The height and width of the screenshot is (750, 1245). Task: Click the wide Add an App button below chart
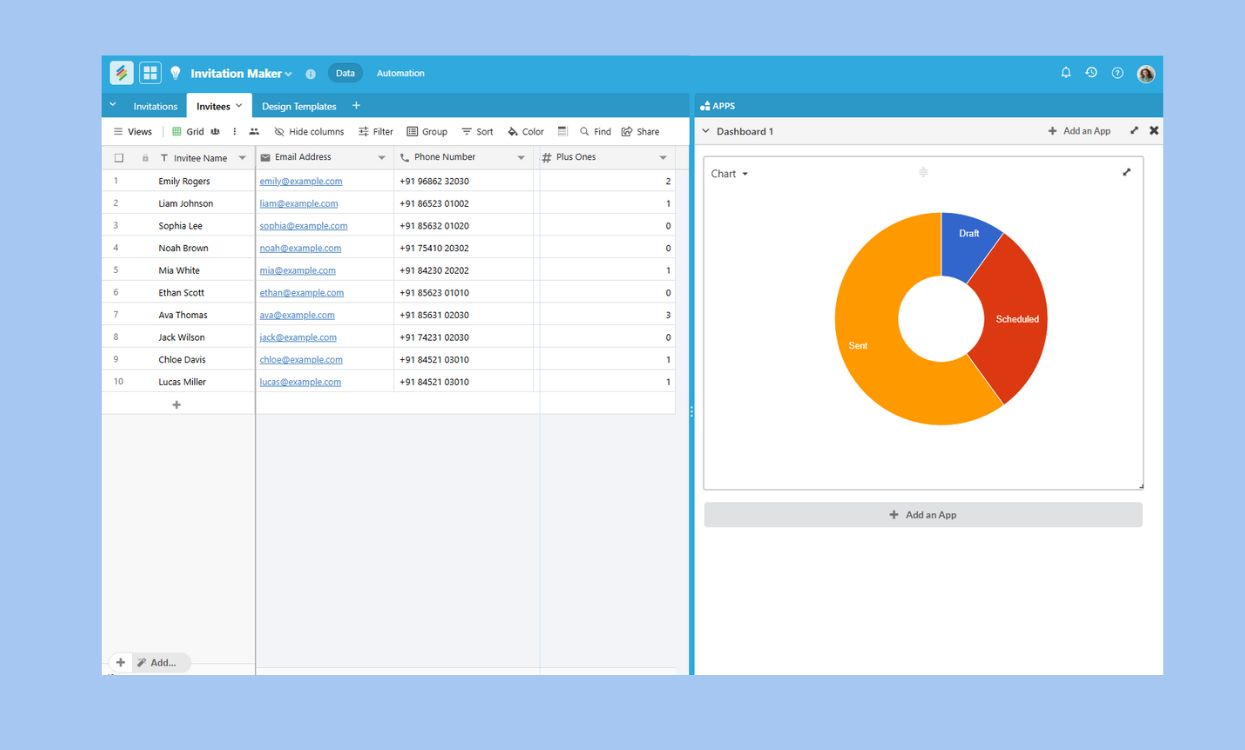tap(923, 515)
